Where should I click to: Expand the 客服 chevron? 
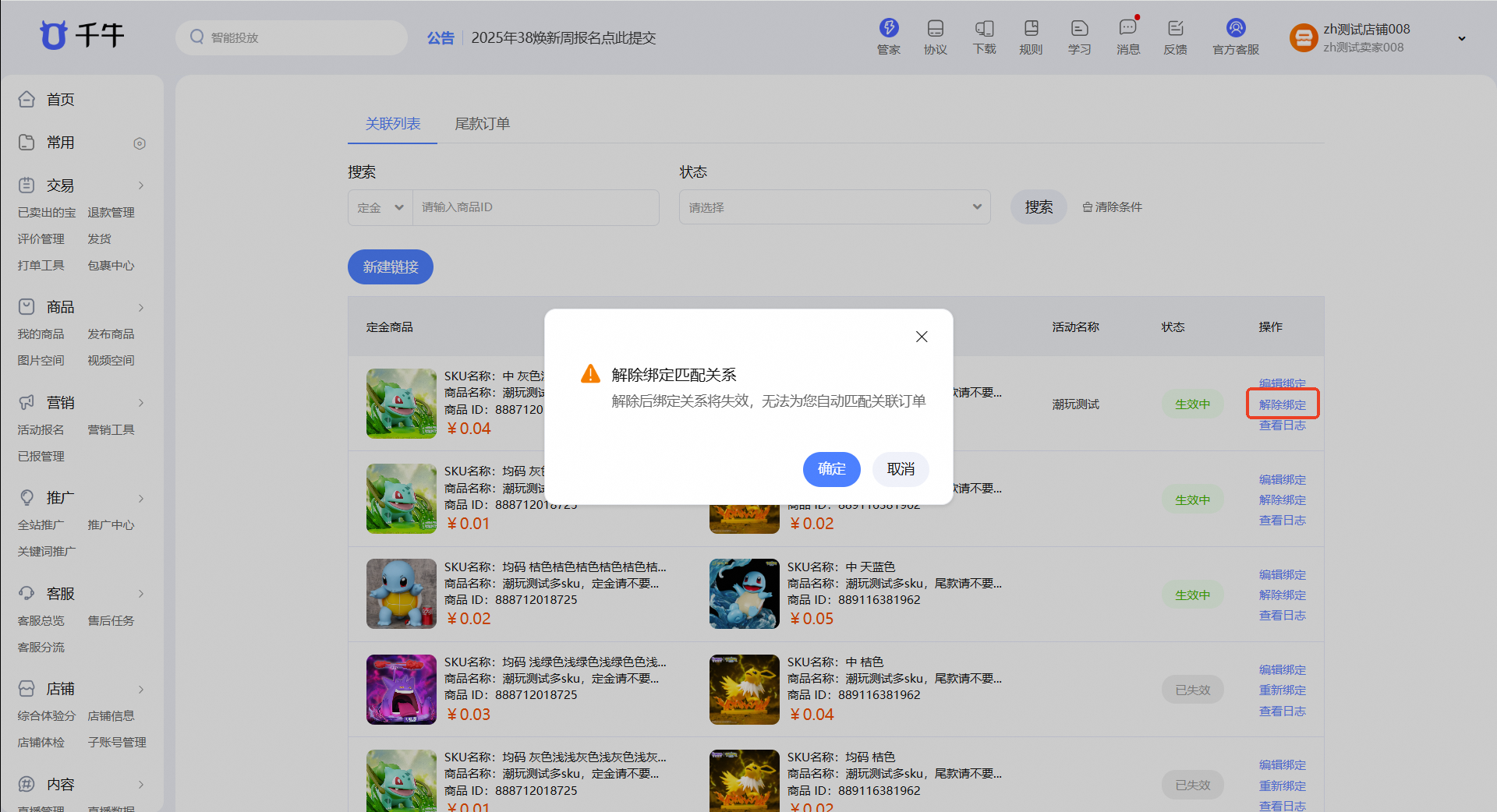141,594
